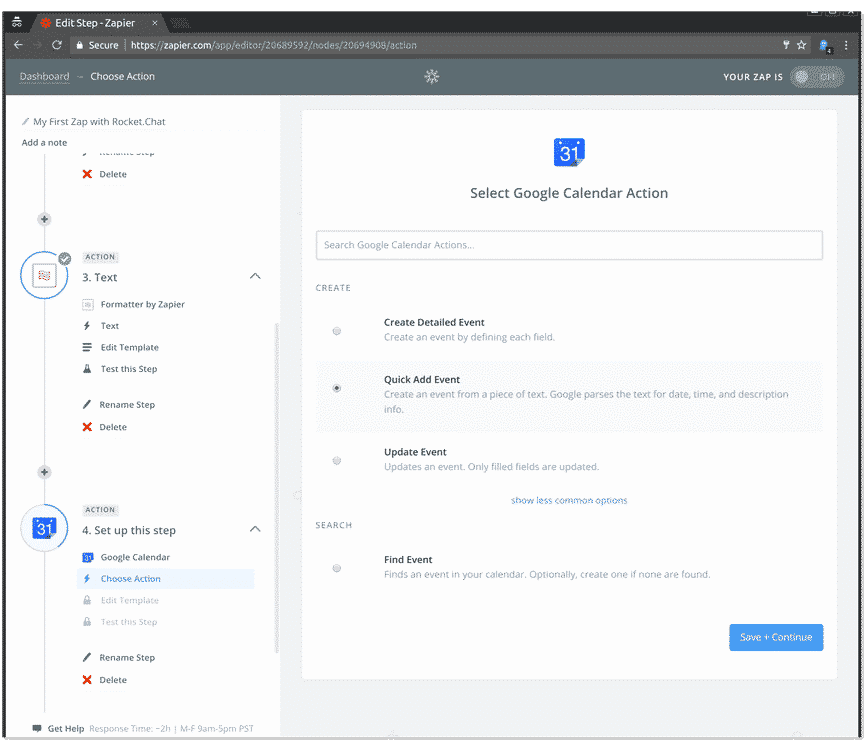
Task: Click 4. Set up this step heading
Action: (x=129, y=530)
